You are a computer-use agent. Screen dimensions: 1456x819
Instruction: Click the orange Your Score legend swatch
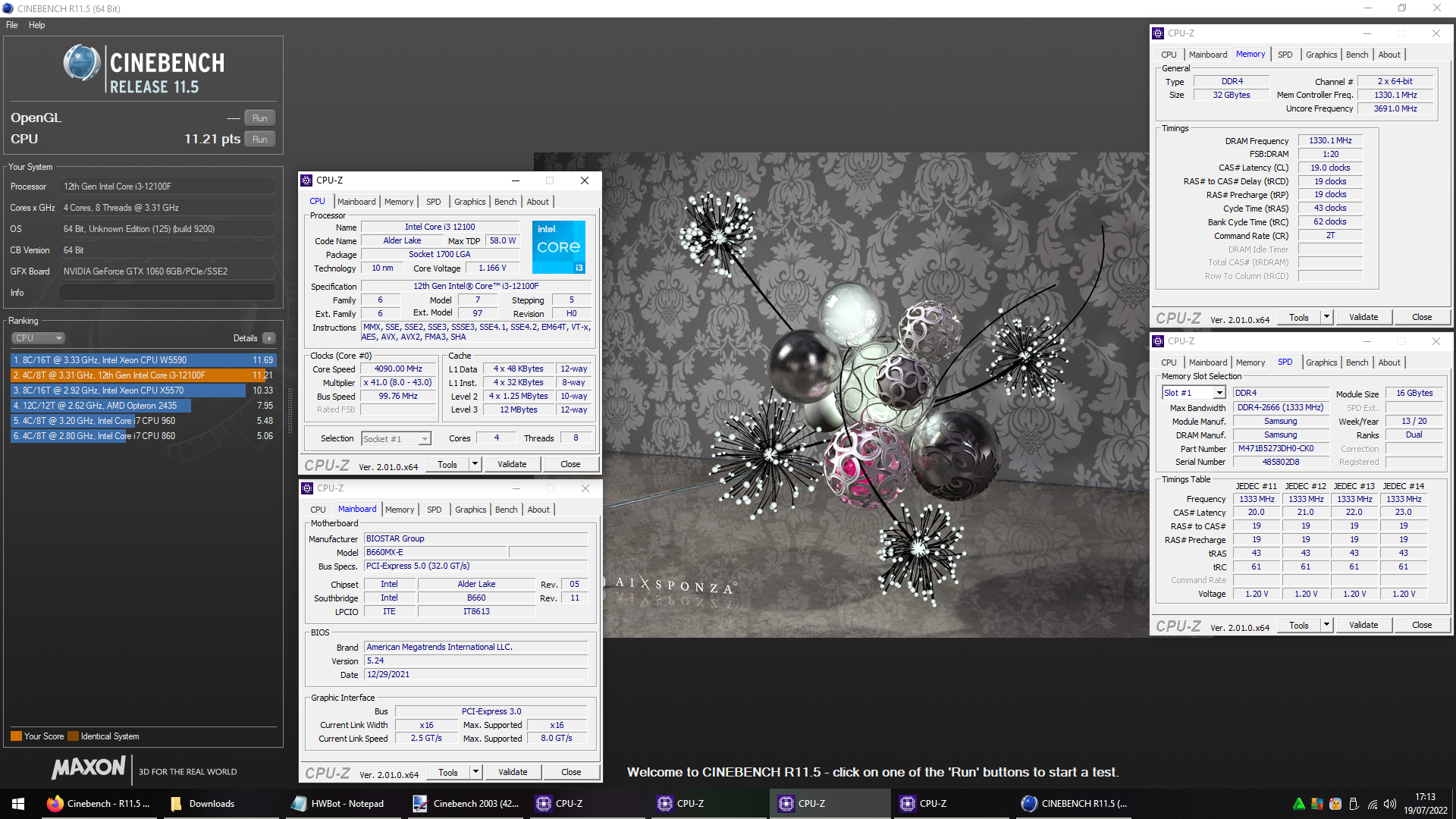pos(16,736)
